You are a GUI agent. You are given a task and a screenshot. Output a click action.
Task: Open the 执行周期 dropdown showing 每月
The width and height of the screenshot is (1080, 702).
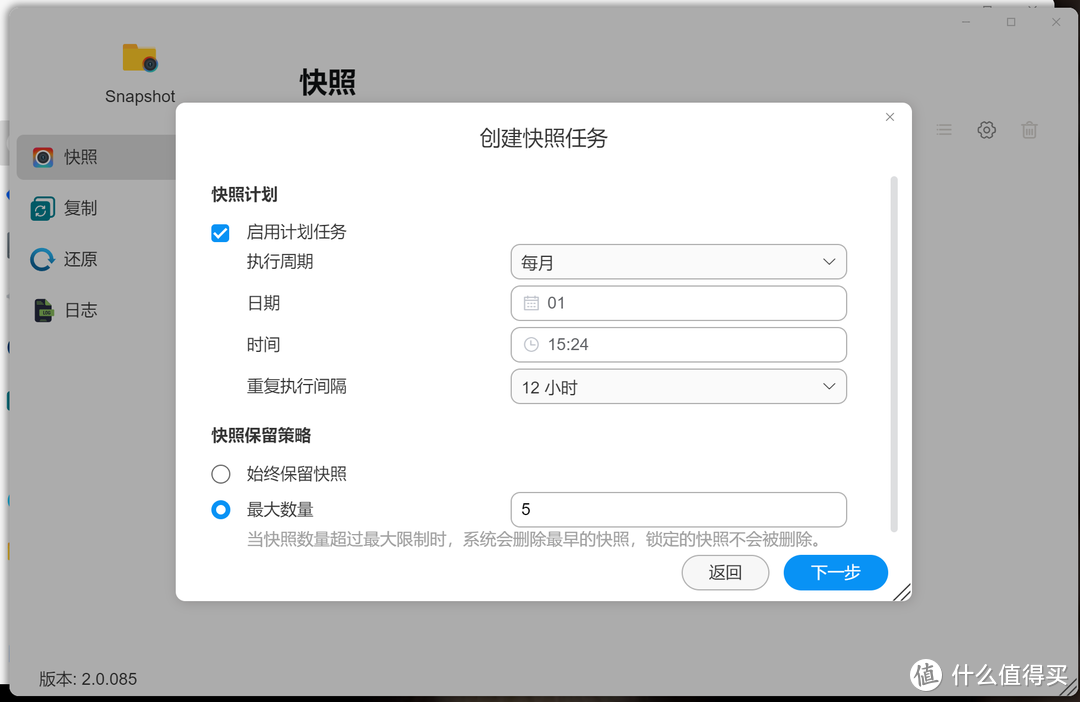click(678, 262)
